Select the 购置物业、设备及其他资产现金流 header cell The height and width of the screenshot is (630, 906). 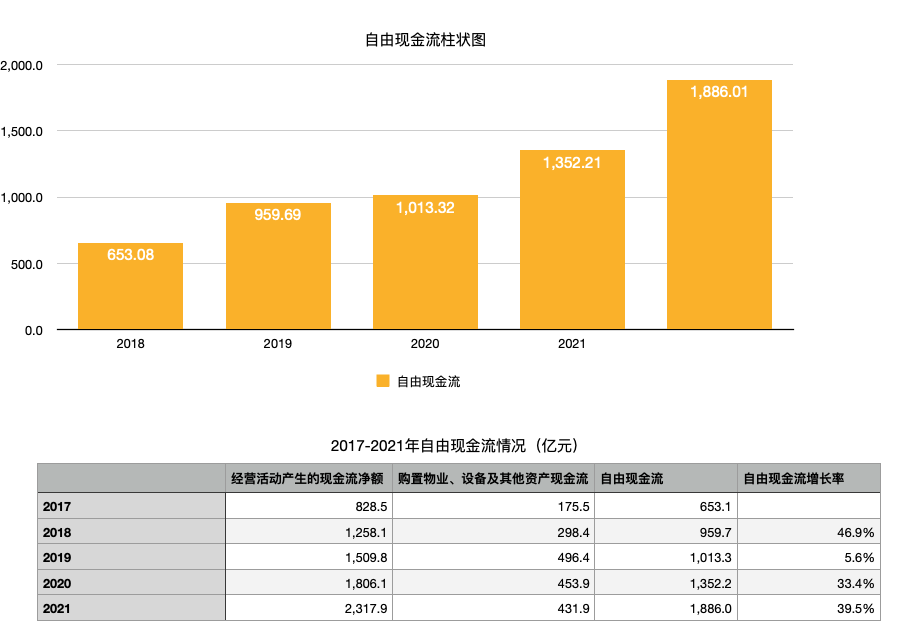click(492, 479)
